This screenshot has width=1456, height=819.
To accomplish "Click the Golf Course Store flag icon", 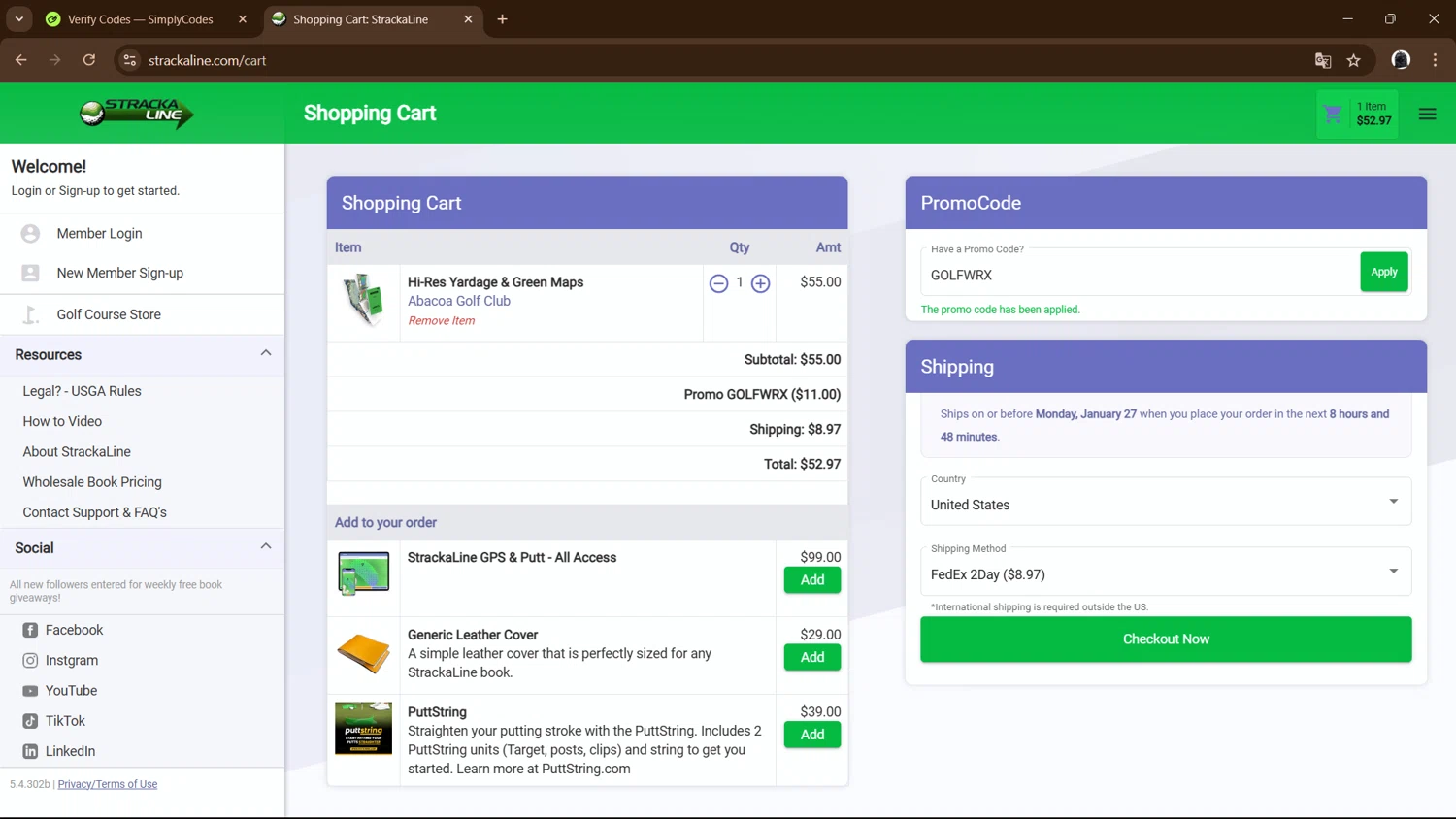I will pyautogui.click(x=30, y=314).
